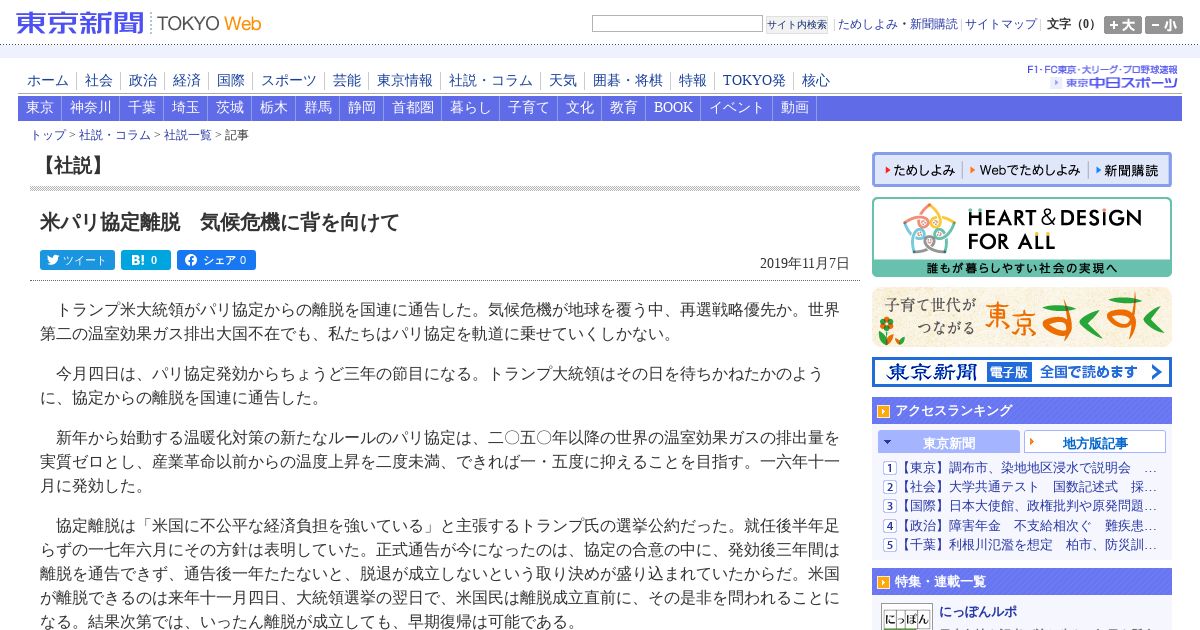Open the 社会 menu item
Image resolution: width=1200 pixels, height=630 pixels.
coord(99,80)
